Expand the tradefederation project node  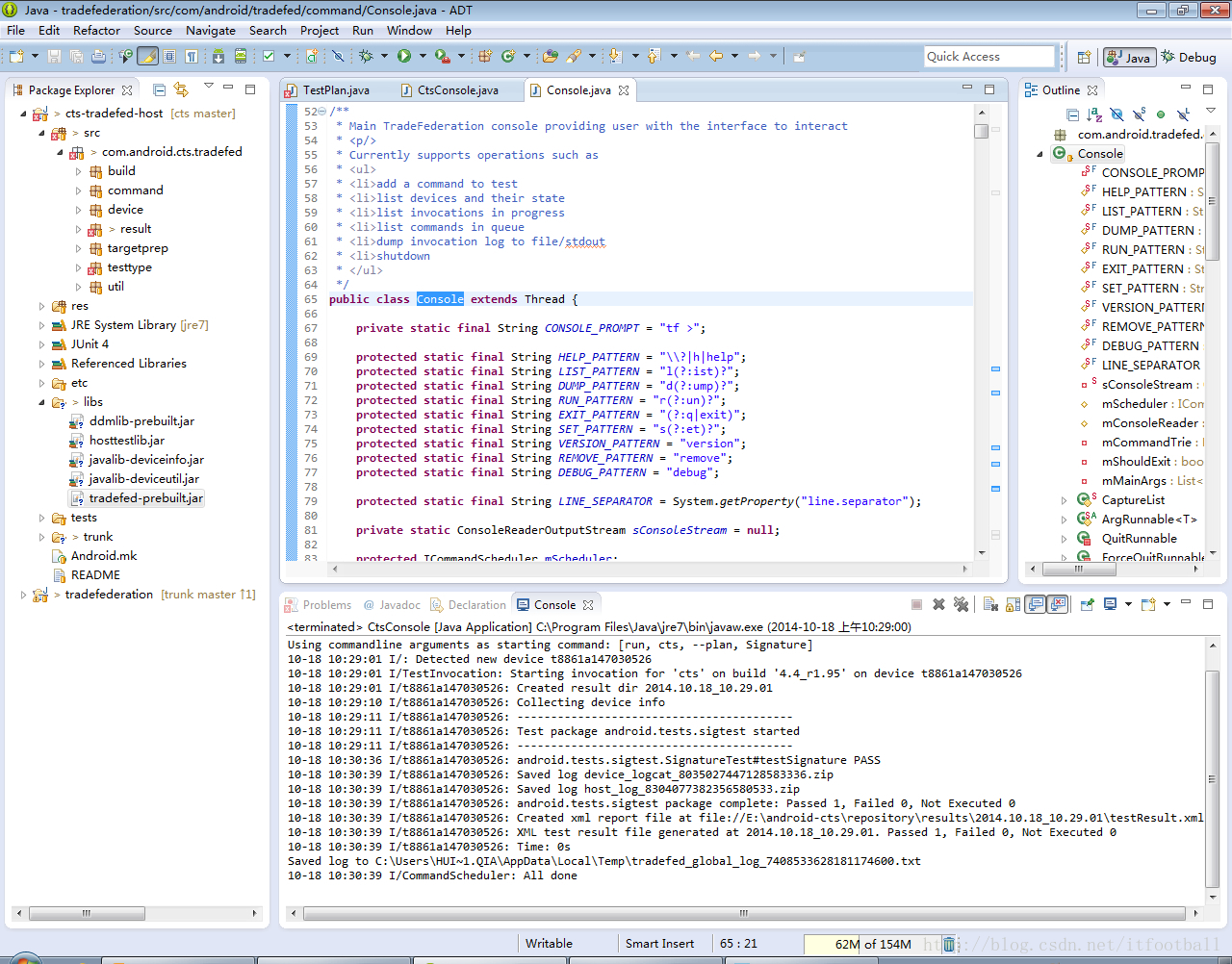[x=24, y=595]
